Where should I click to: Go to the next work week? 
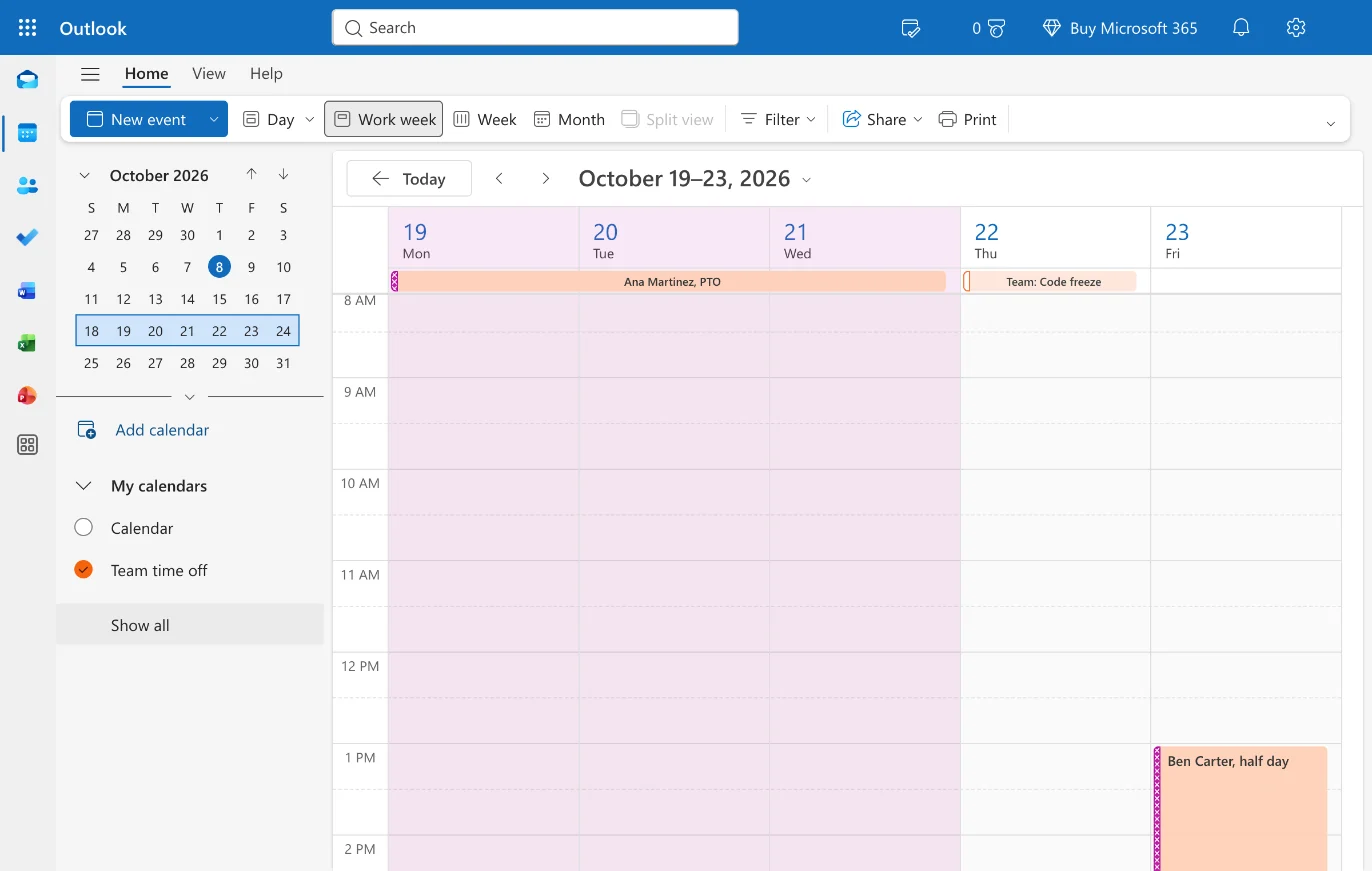(x=545, y=178)
